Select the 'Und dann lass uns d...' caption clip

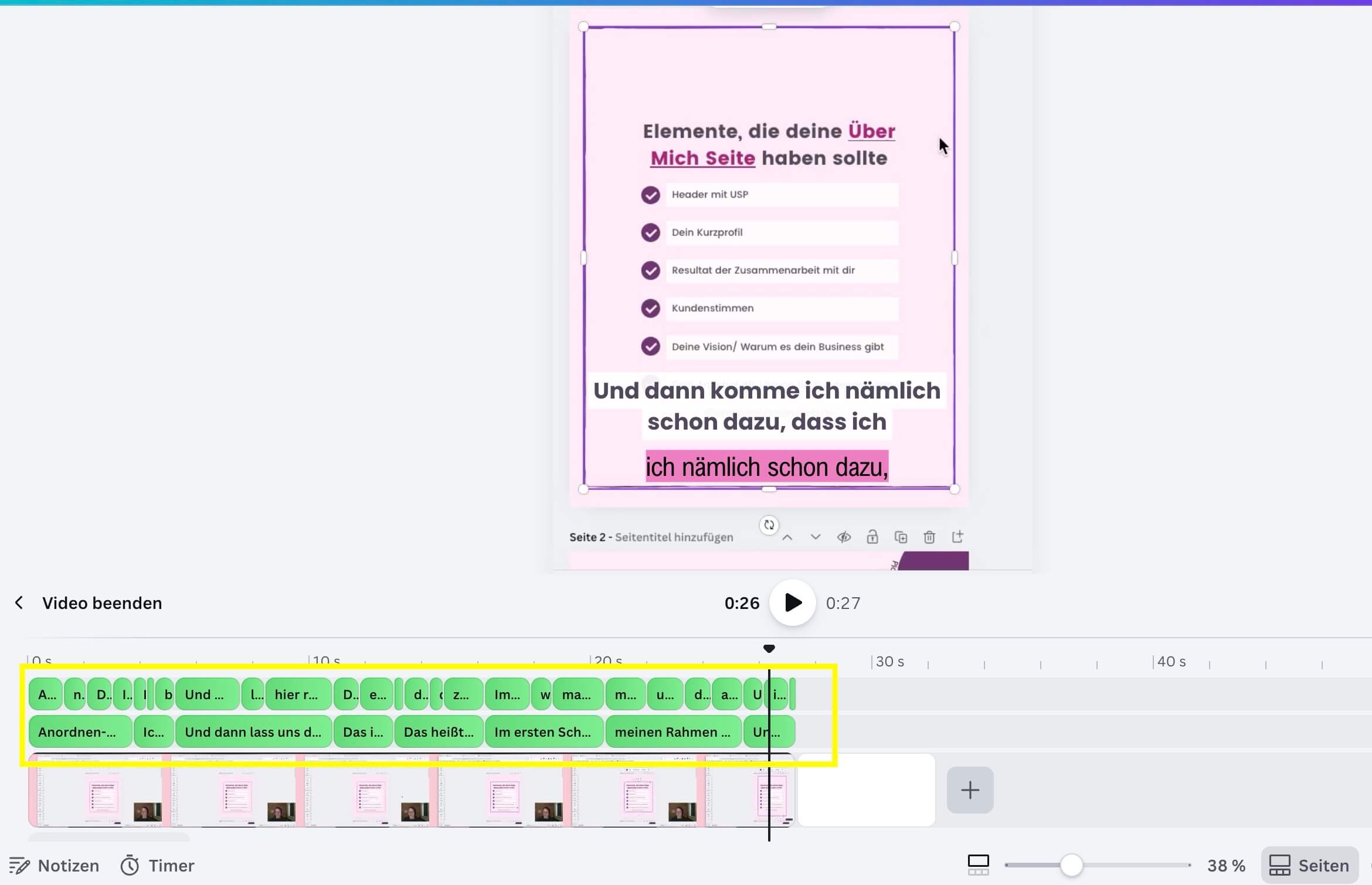pos(253,731)
